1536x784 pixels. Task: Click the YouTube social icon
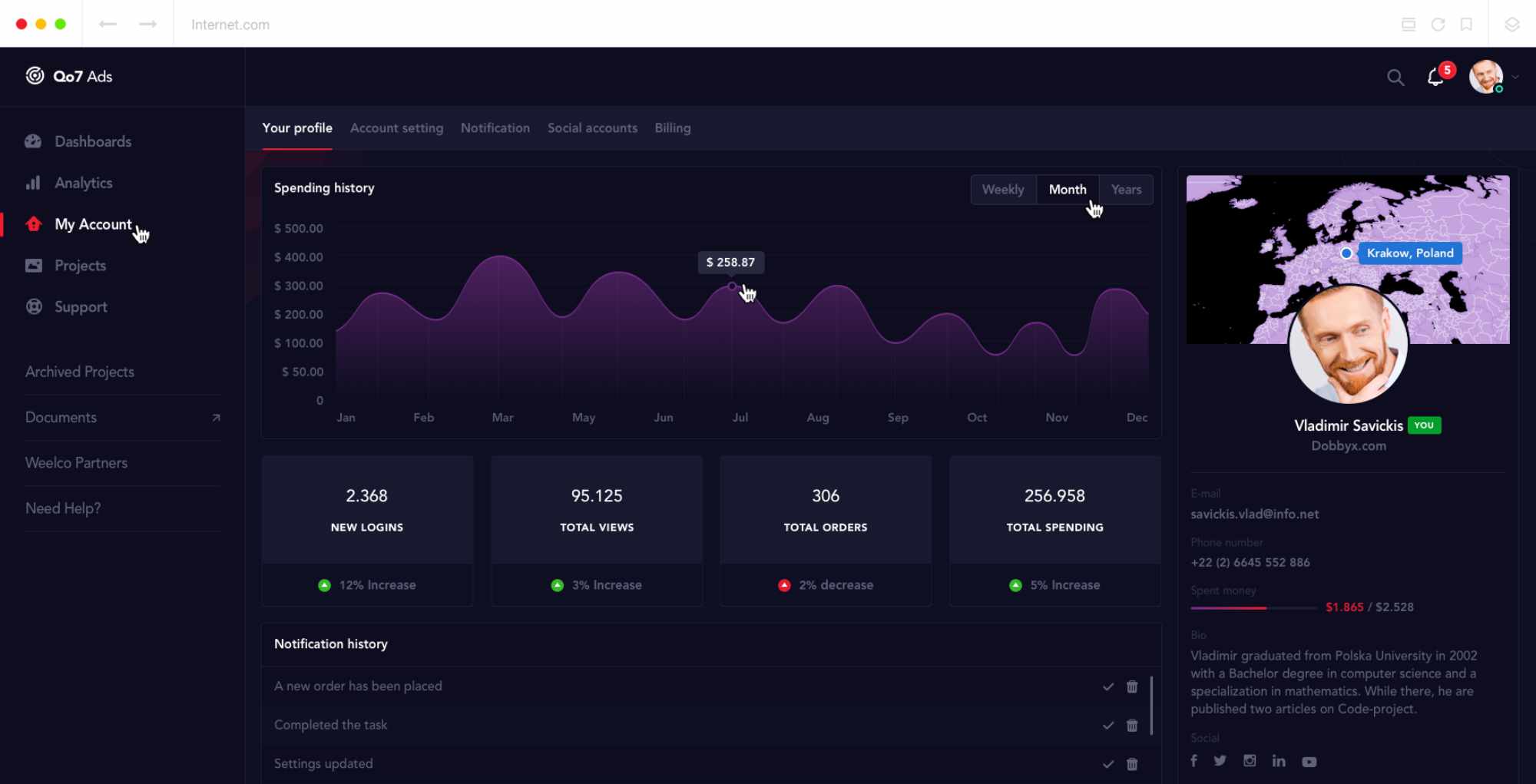tap(1309, 761)
